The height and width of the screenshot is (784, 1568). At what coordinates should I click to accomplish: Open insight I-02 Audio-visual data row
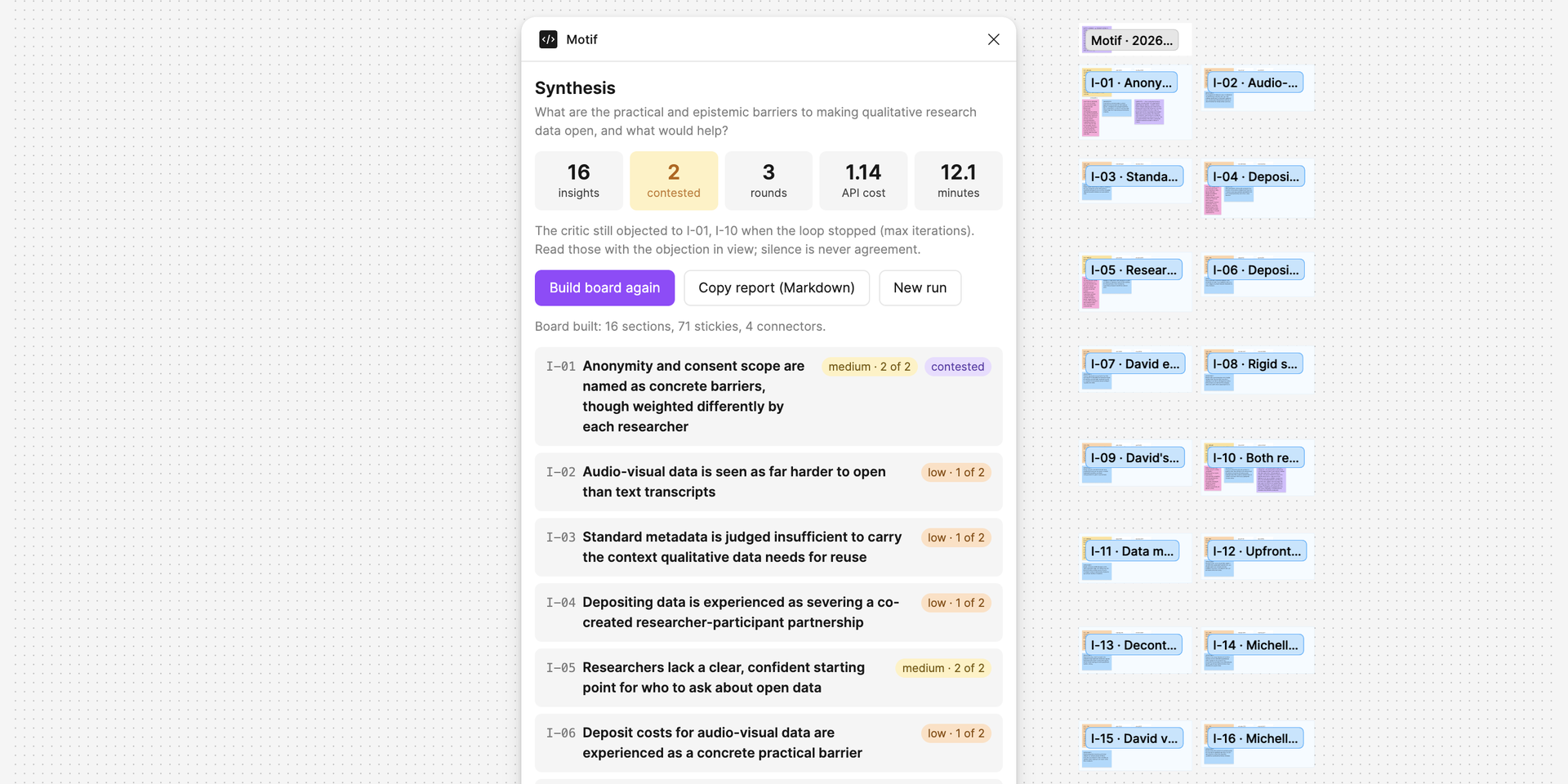[x=768, y=482]
